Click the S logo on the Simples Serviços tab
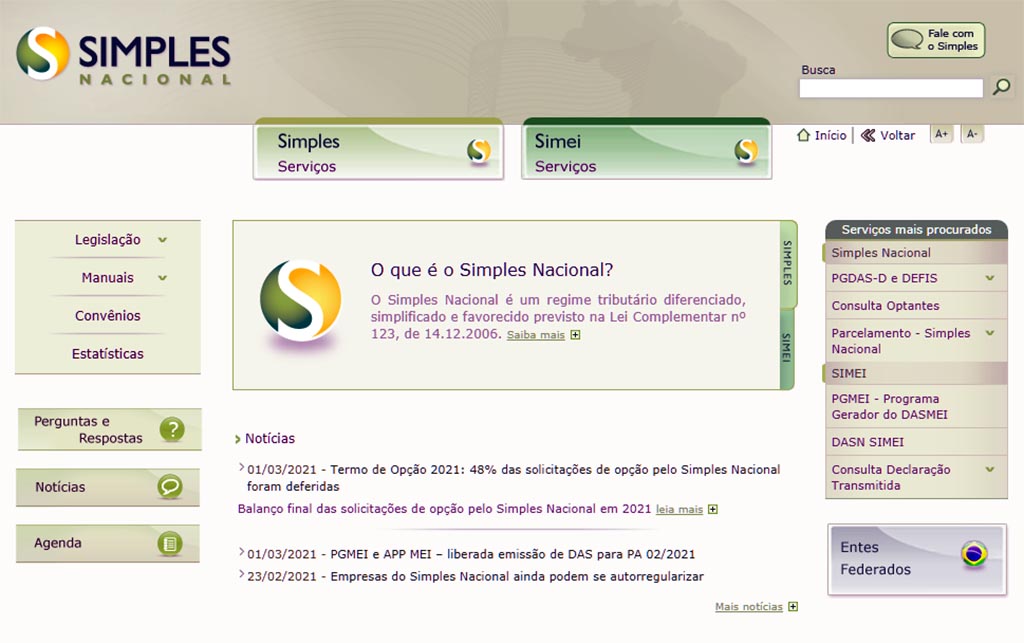The image size is (1024, 643). tap(479, 151)
